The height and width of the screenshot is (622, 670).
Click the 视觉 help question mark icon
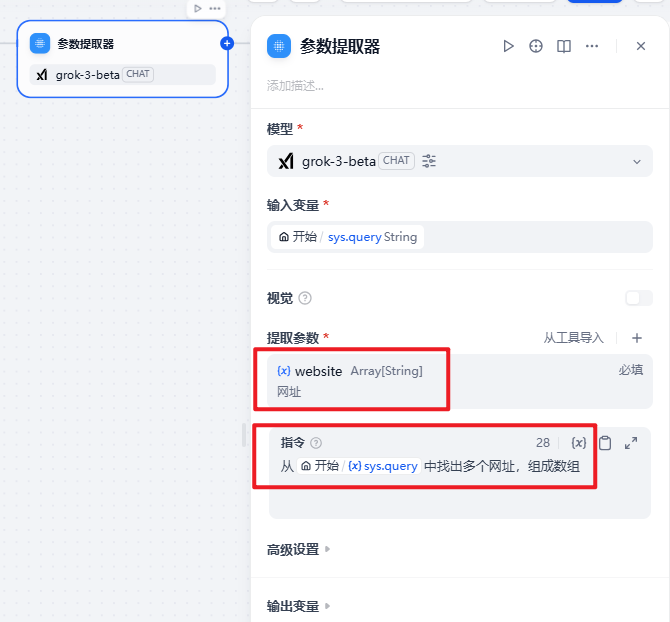[305, 298]
